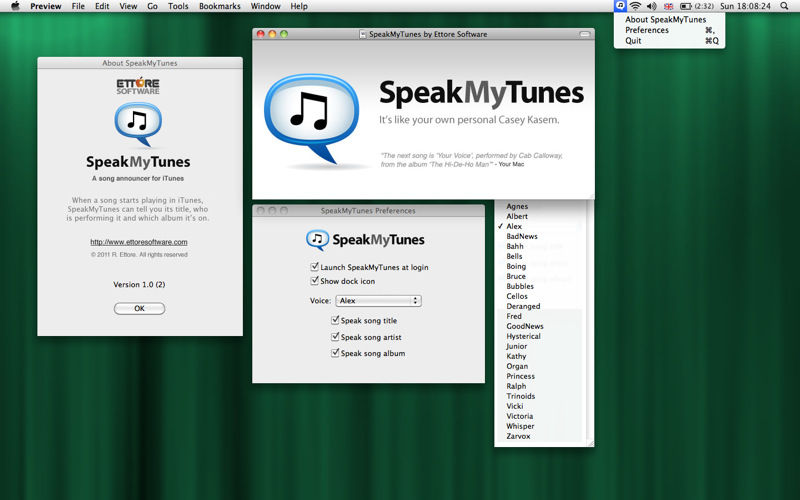Screen dimensions: 800x500
Task: Open the Wi-Fi status menu
Action: click(635, 6)
